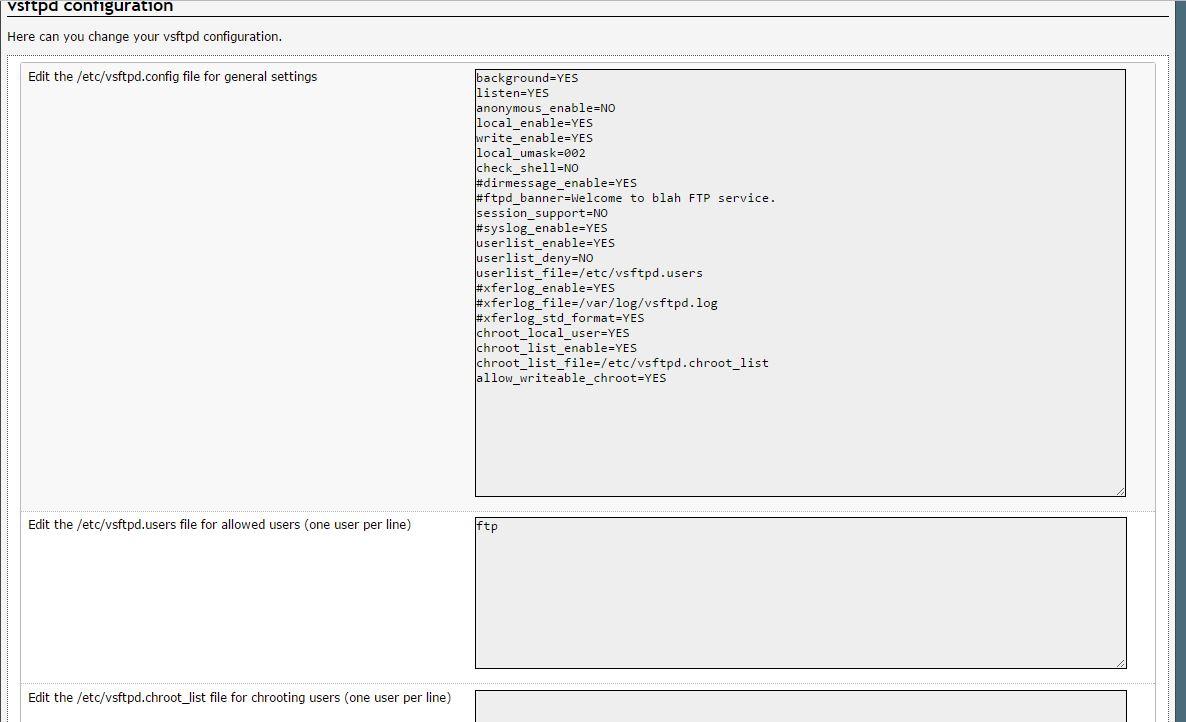Screen dimensions: 1186x722
Task: Click the 'Edit the /etc/vsftpd.chroot_list file' label
Action: click(x=239, y=698)
